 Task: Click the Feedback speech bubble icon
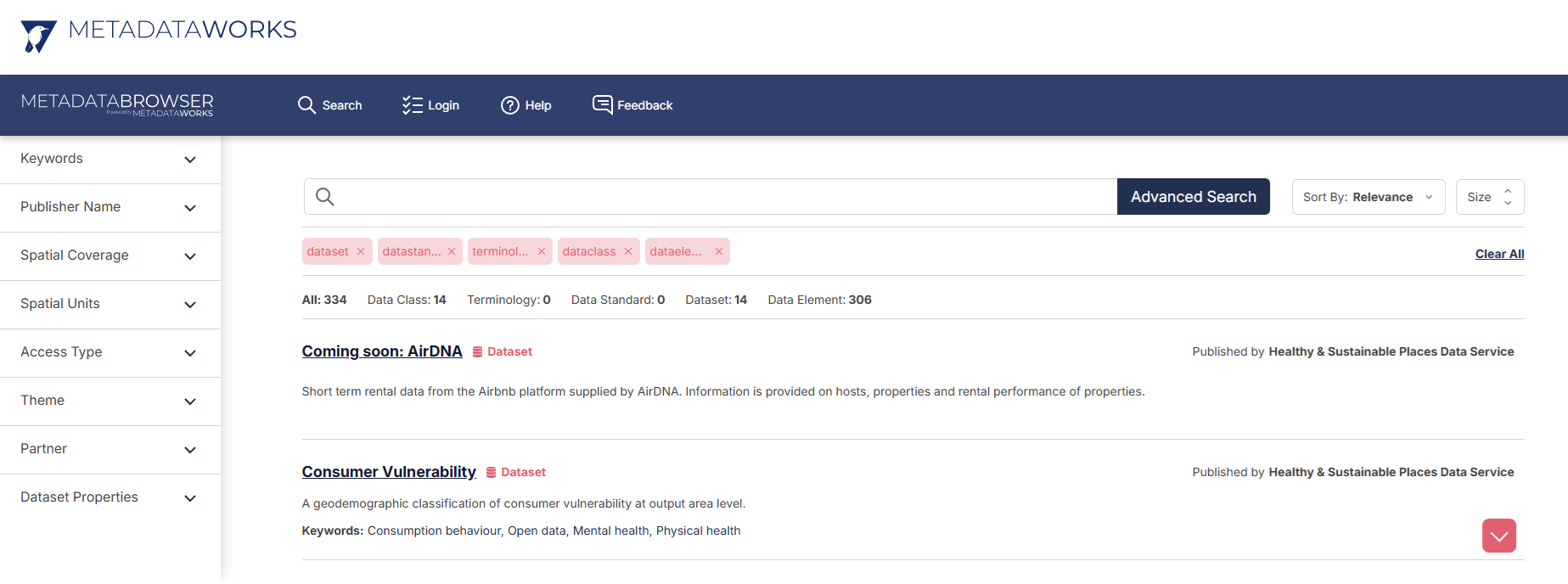[603, 104]
